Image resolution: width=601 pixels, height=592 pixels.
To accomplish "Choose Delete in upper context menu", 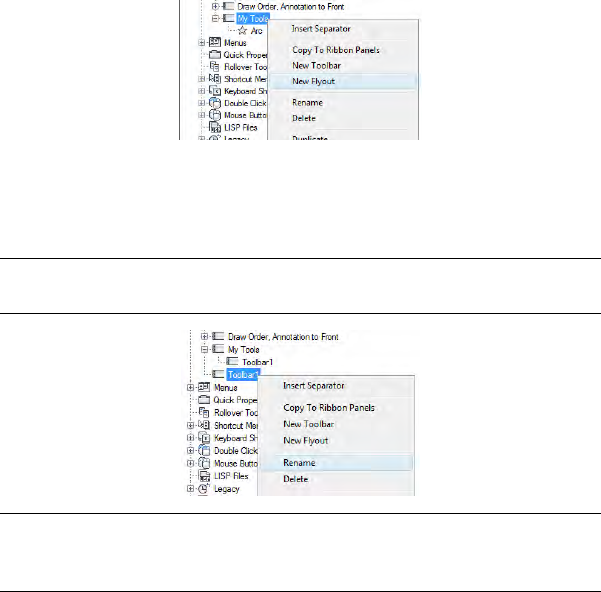I will (343, 118).
